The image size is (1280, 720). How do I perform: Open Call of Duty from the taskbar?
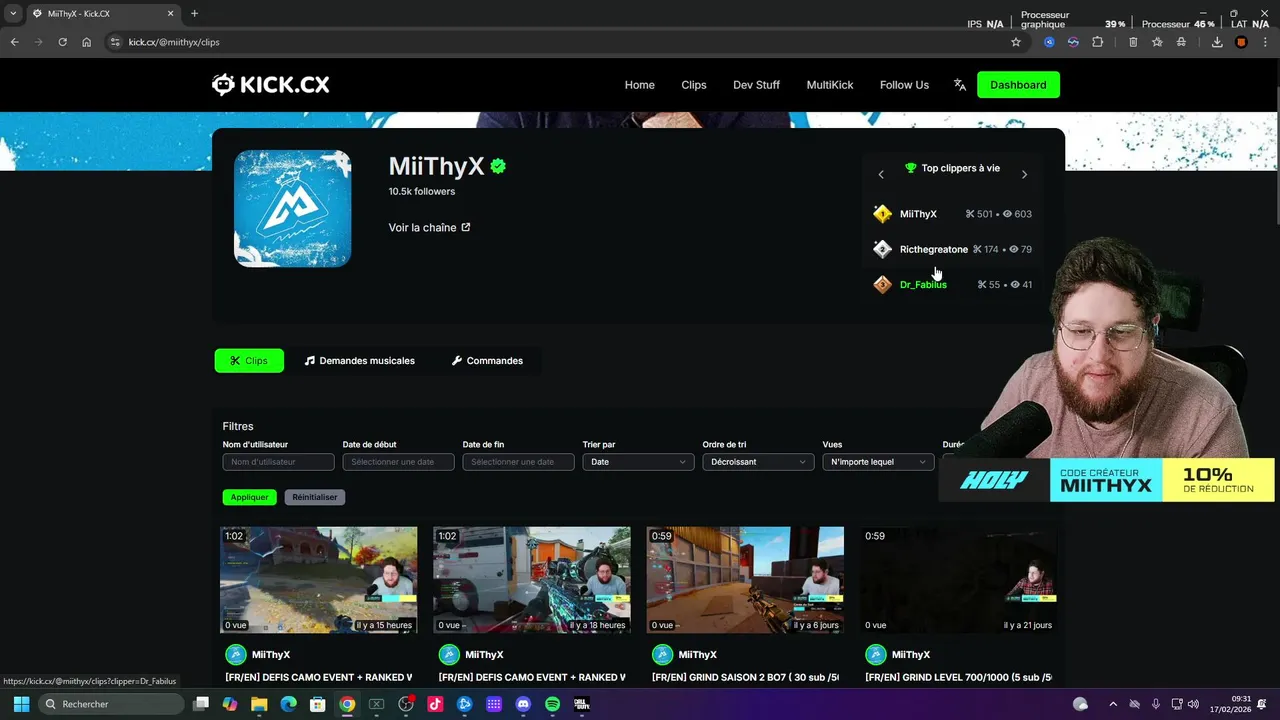click(581, 704)
